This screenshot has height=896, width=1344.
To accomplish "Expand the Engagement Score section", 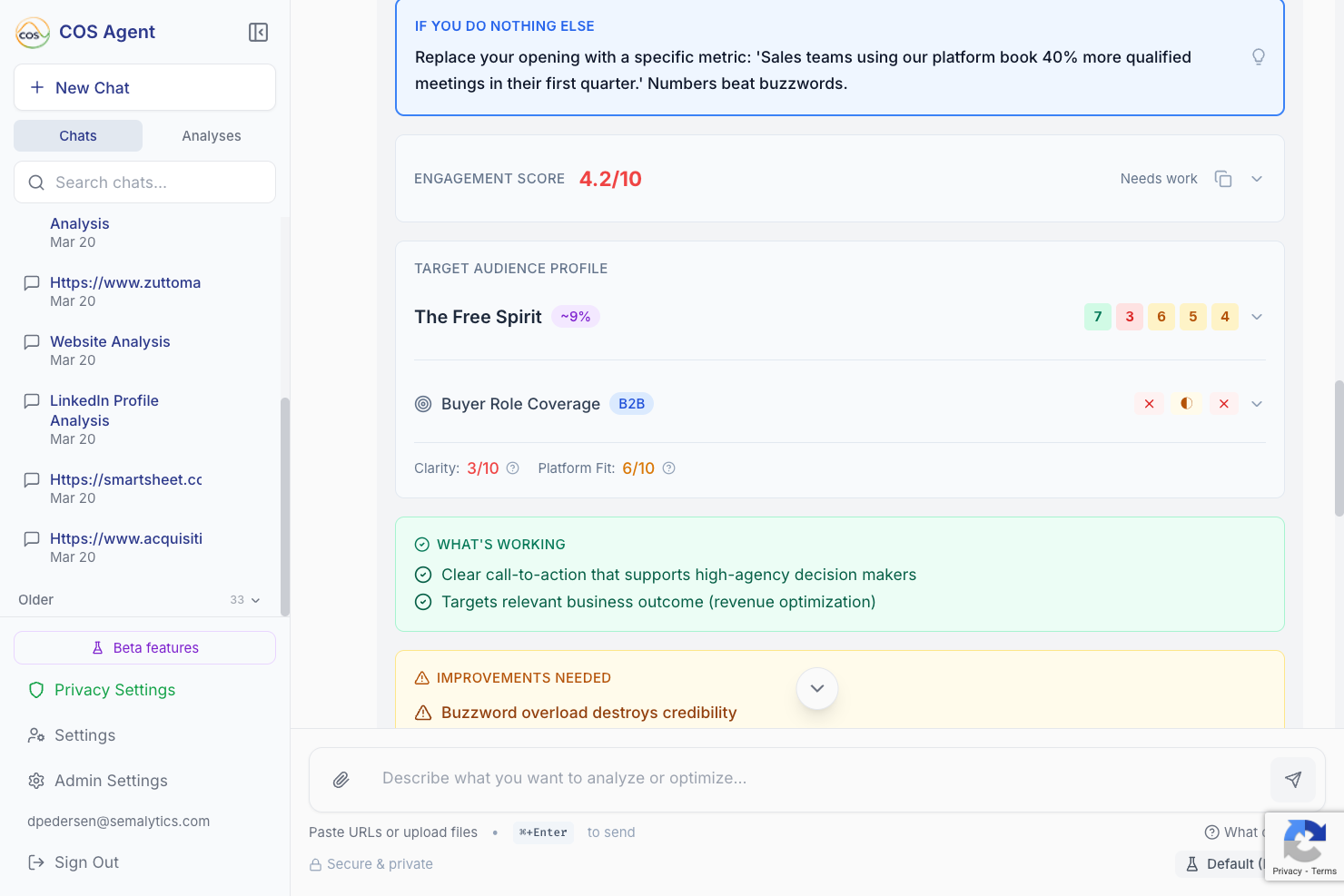I will (1257, 179).
